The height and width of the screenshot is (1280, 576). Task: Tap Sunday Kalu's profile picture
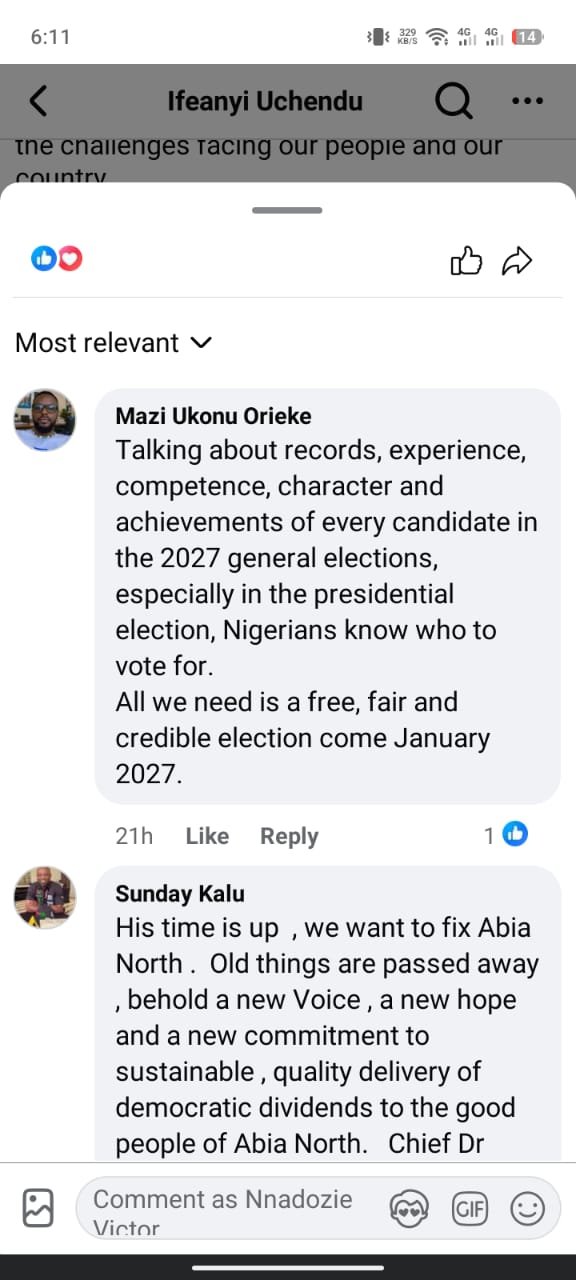(x=44, y=897)
